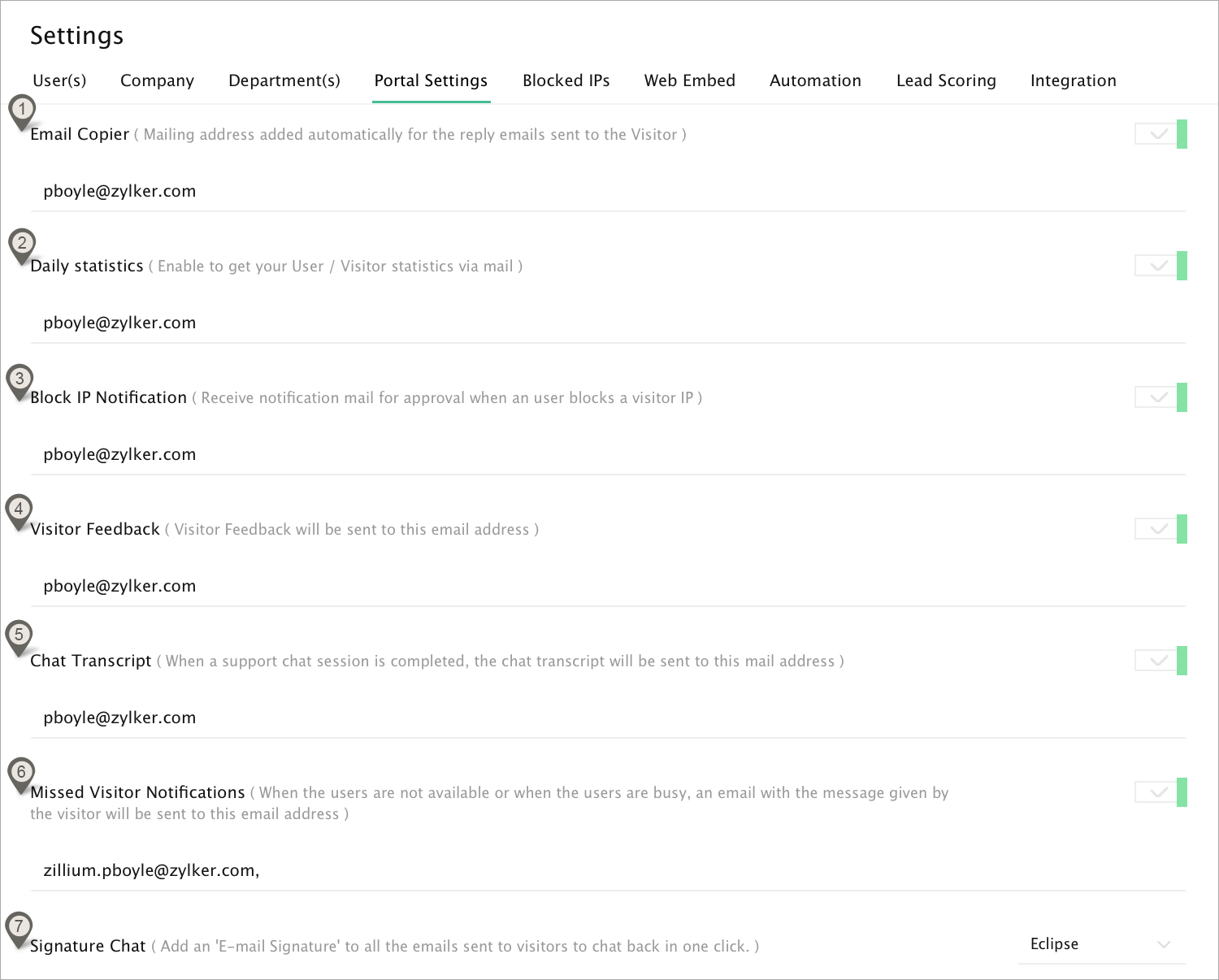Click the number 6 marker pin
This screenshot has height=980, width=1219.
21,772
